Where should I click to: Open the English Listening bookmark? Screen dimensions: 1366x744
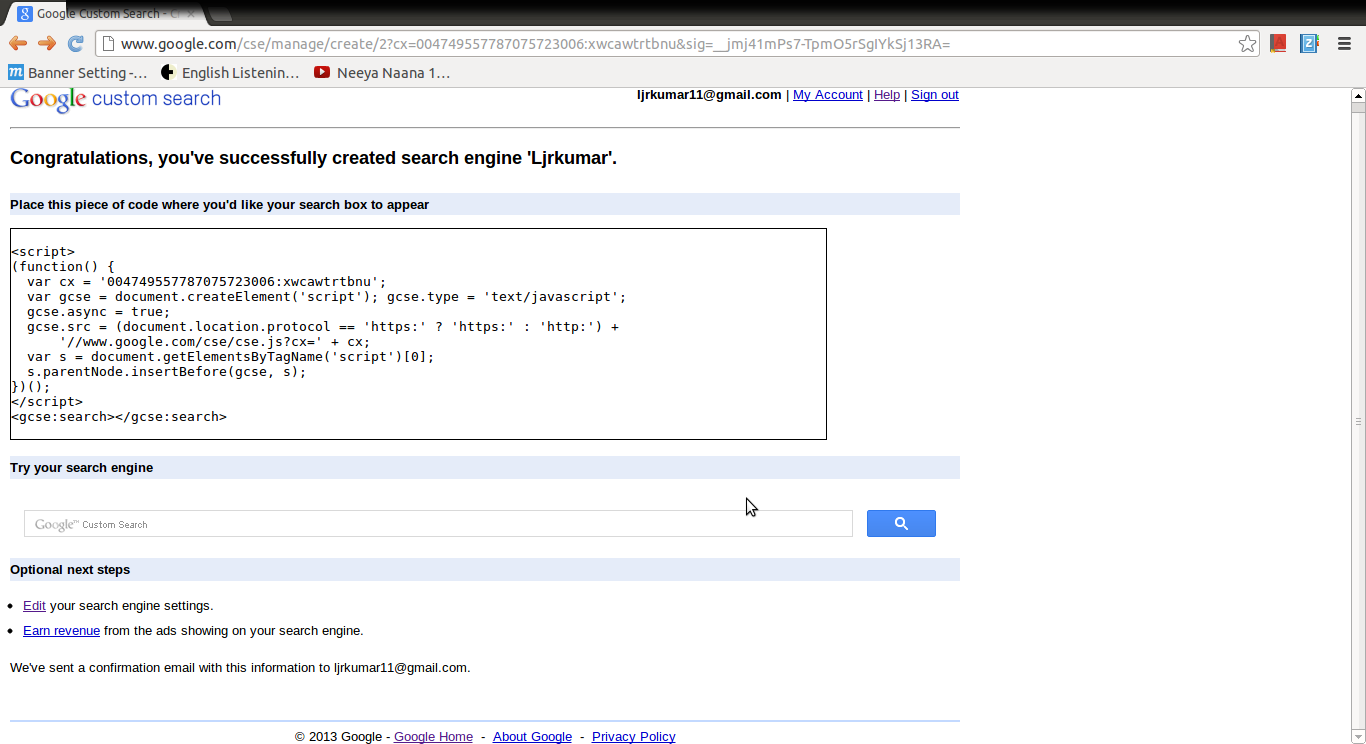(231, 72)
